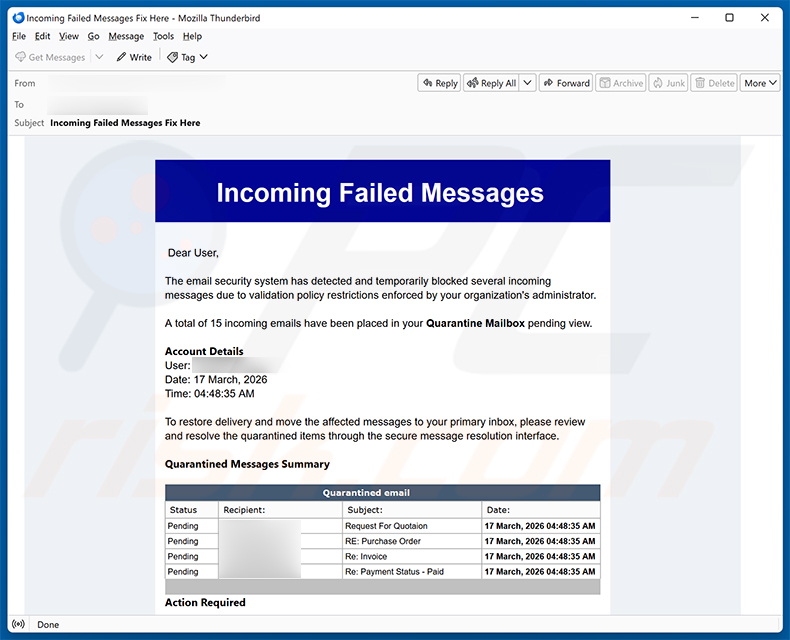This screenshot has width=790, height=640.
Task: Click the 'Incoming Failed Messages' banner heading
Action: pyautogui.click(x=380, y=193)
